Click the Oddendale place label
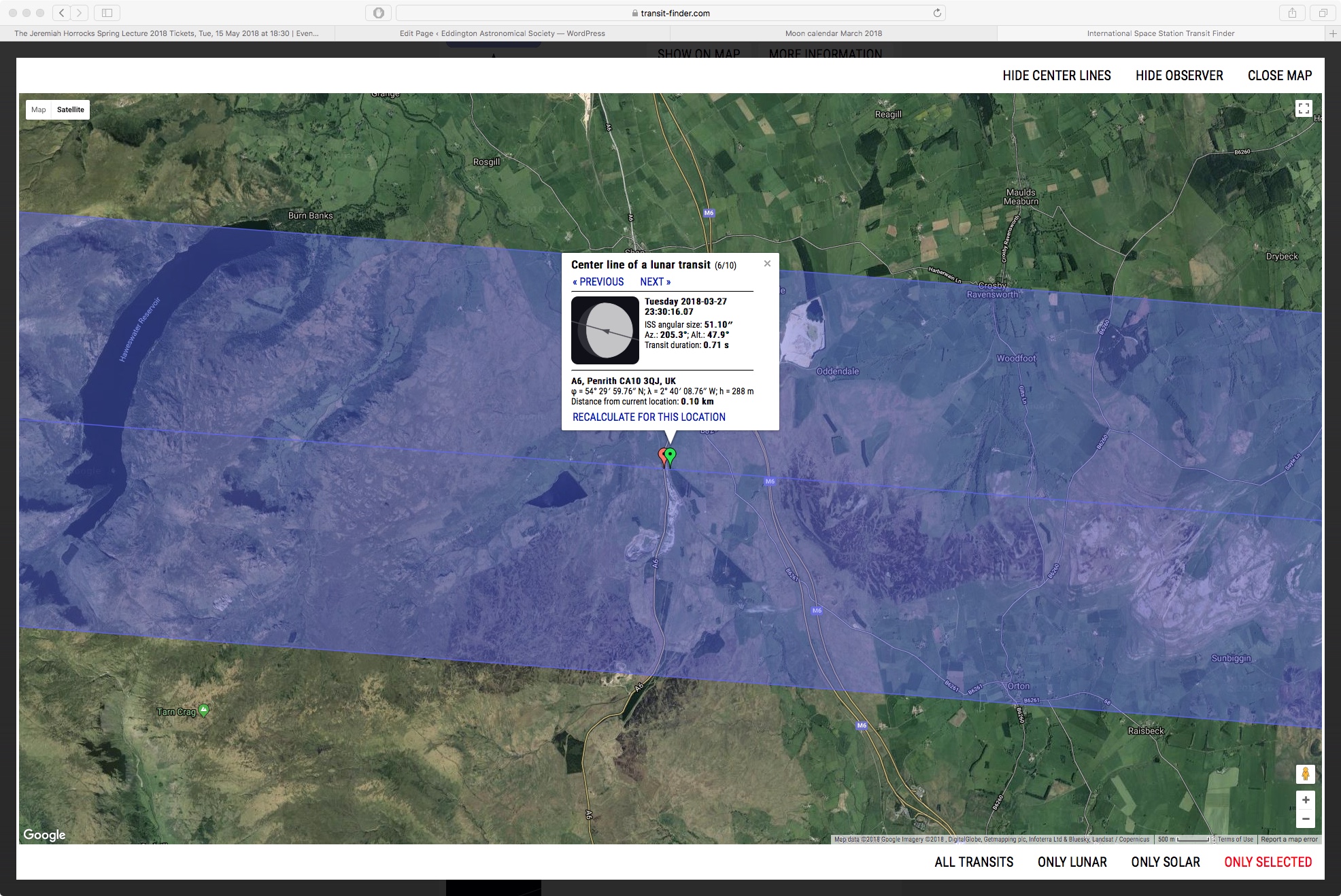Screen dimensions: 1341x896 (x=838, y=371)
